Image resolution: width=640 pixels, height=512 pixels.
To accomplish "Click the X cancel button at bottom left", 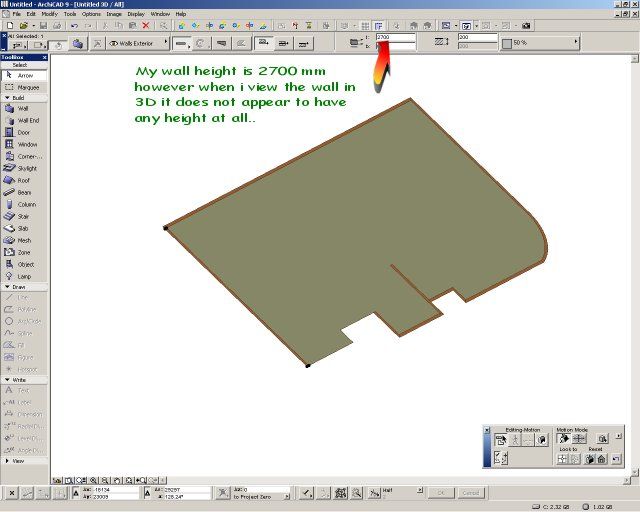I will click(x=12, y=493).
